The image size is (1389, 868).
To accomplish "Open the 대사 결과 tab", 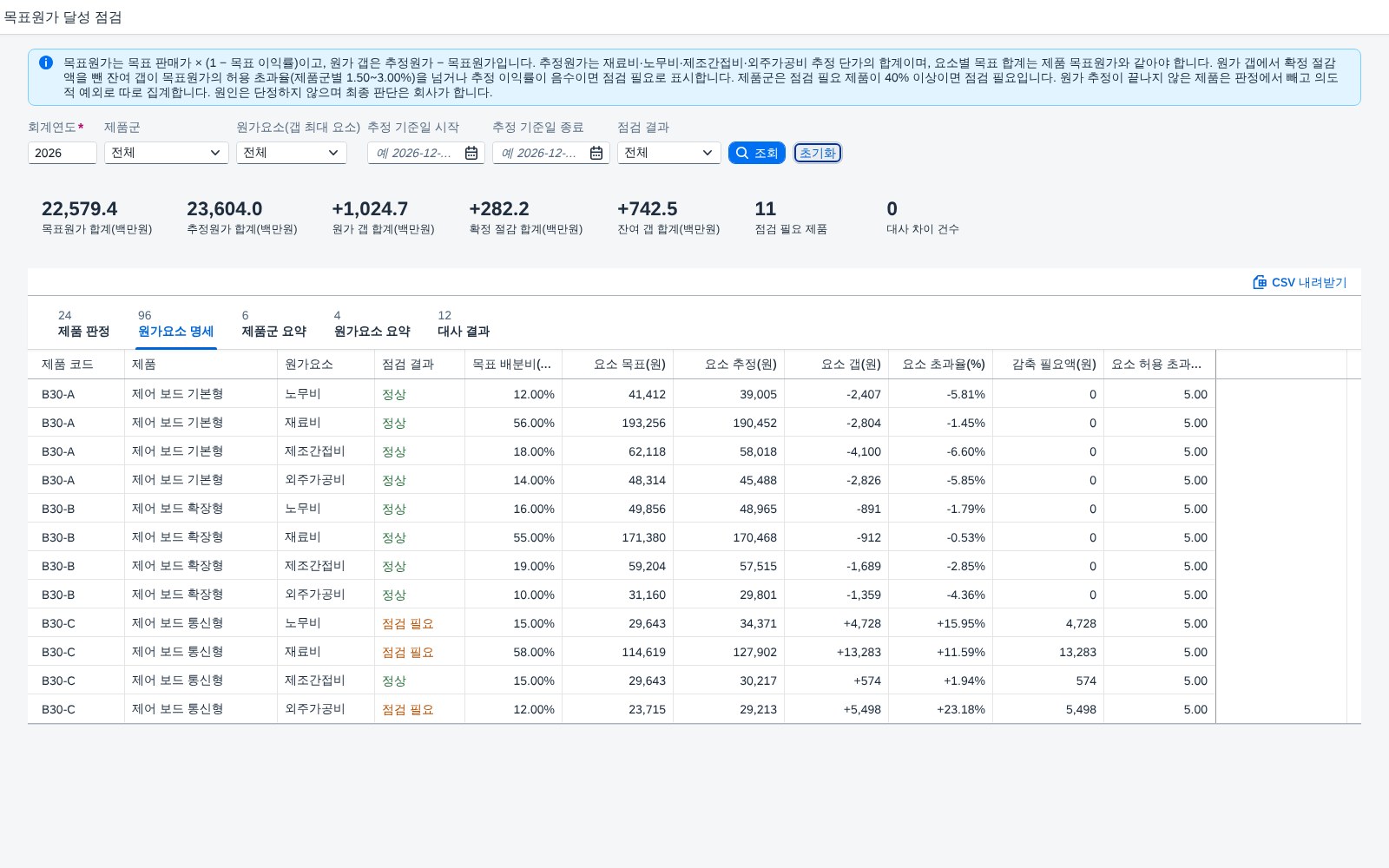I will tap(464, 324).
